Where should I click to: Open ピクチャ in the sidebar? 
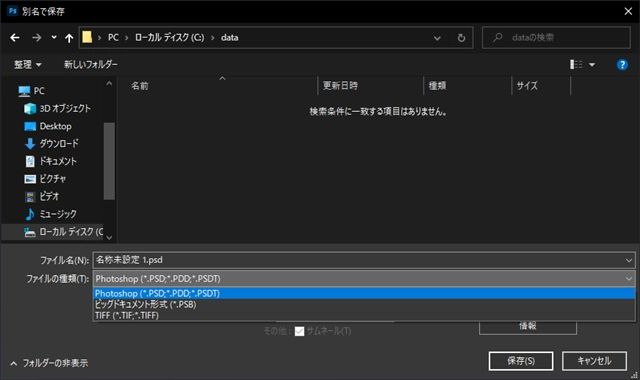click(53, 179)
